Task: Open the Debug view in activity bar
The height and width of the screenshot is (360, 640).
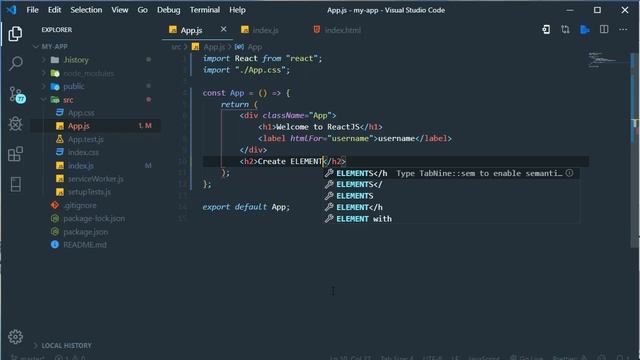Action: point(16,124)
